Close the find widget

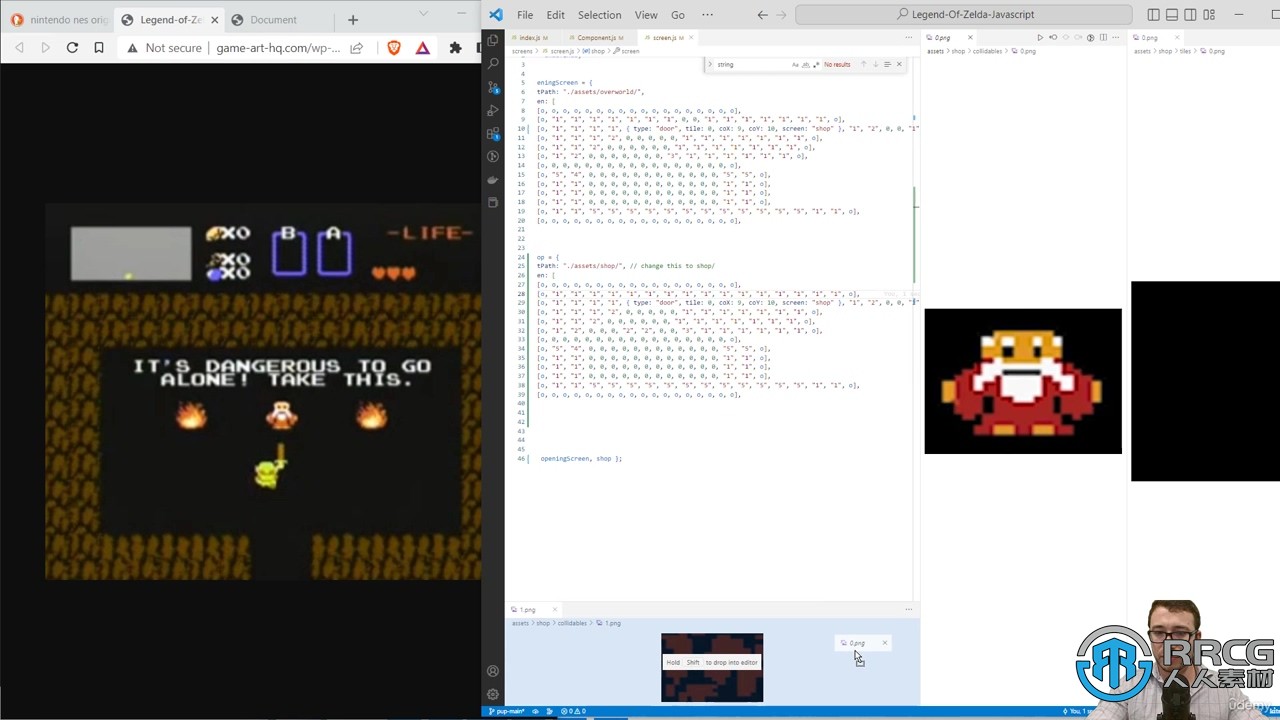pyautogui.click(x=898, y=64)
